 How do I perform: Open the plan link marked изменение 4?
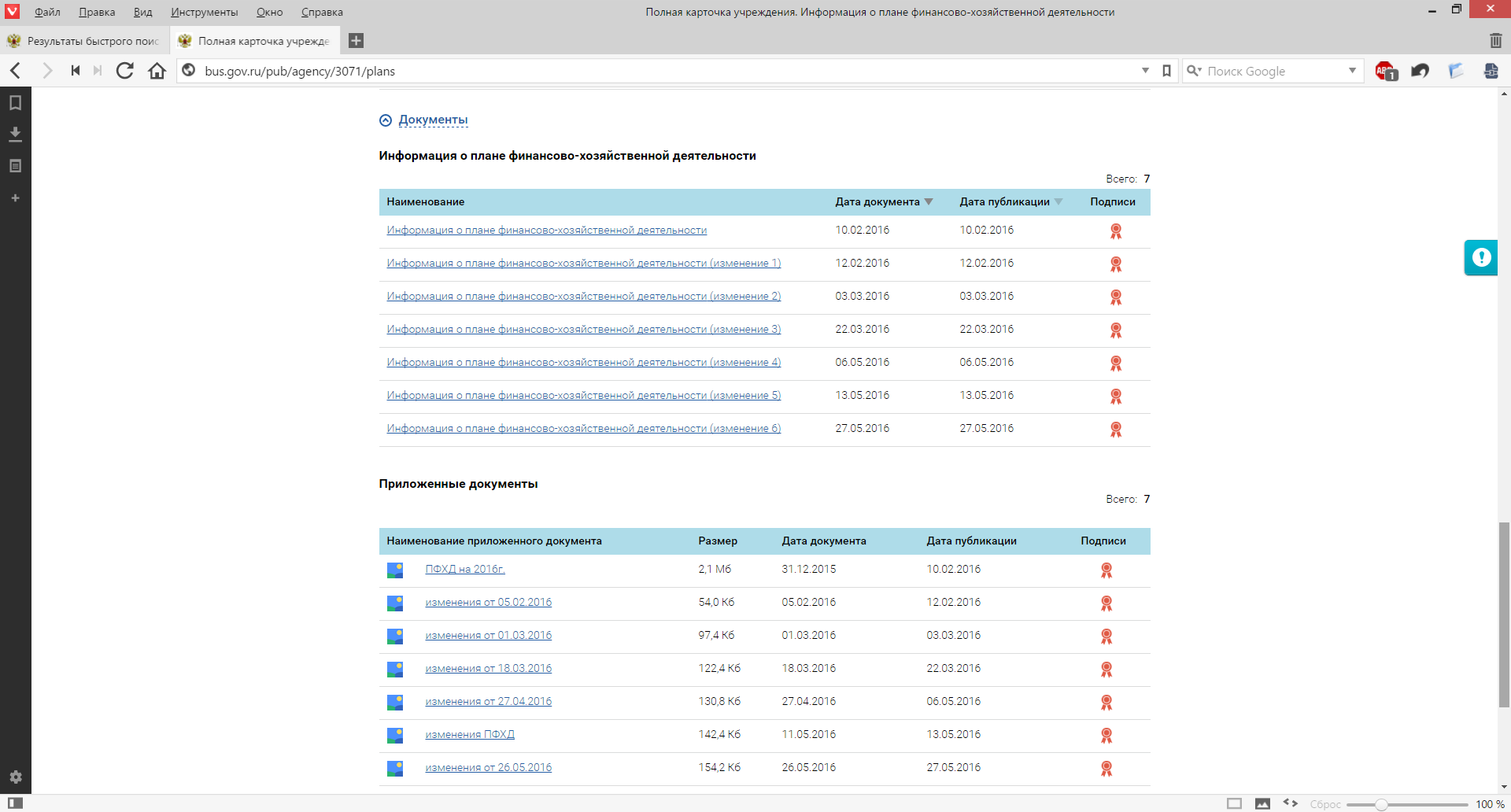coord(584,363)
